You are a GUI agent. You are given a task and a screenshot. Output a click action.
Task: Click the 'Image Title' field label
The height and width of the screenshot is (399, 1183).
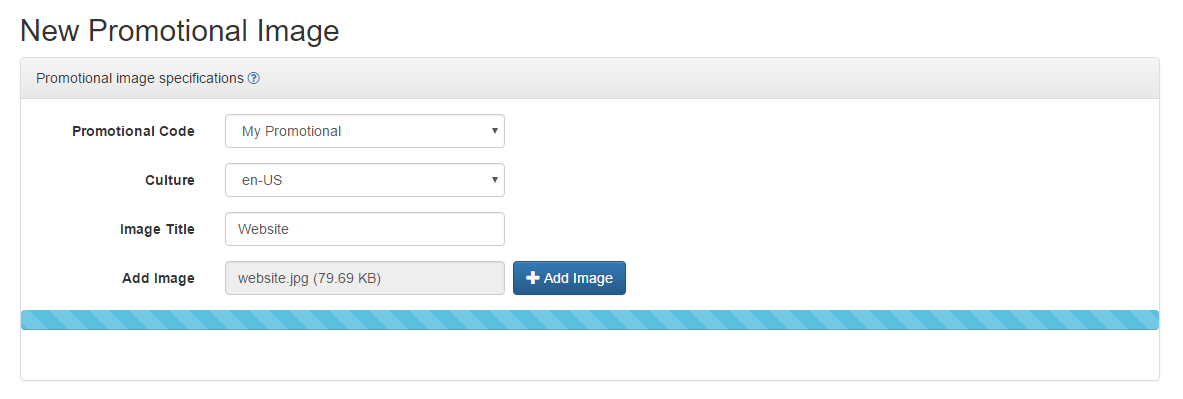pos(157,229)
